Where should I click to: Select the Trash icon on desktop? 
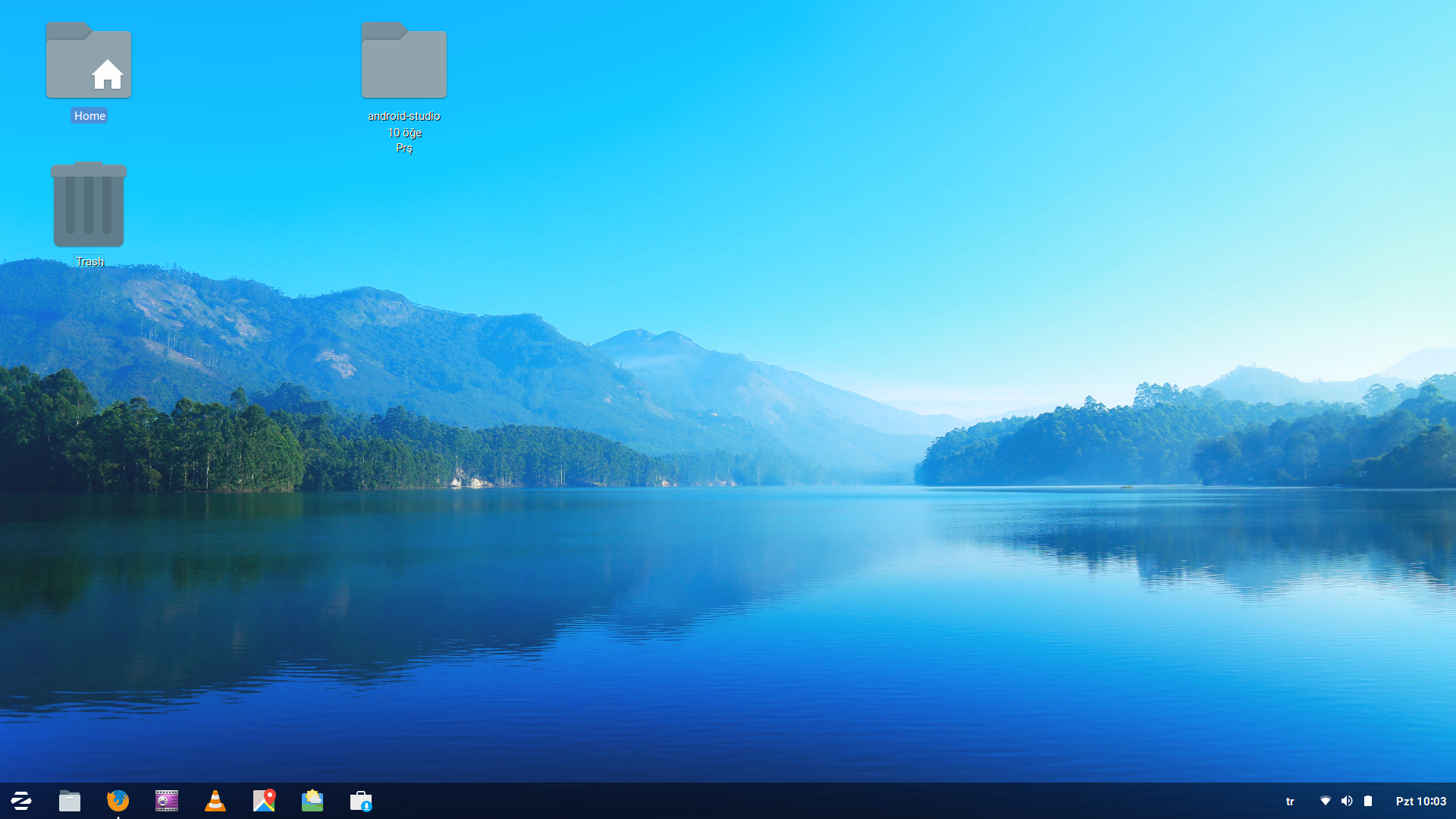click(x=89, y=205)
